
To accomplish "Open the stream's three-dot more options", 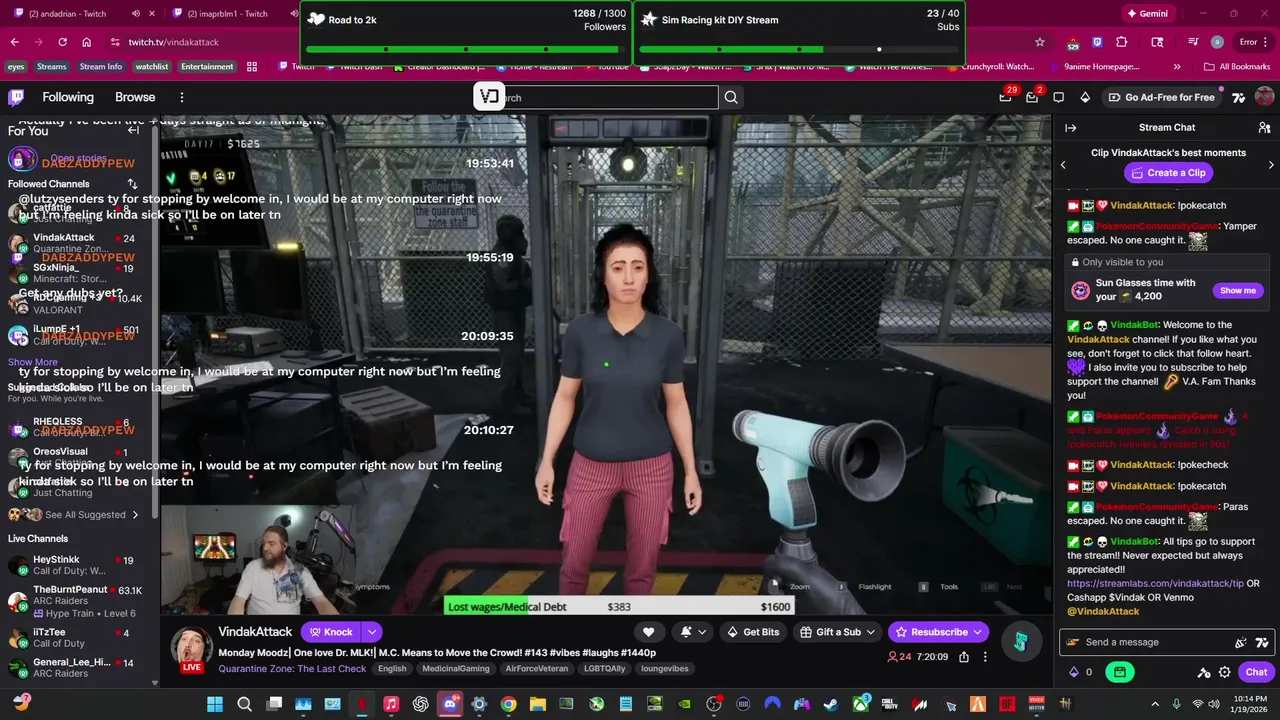I will click(985, 657).
